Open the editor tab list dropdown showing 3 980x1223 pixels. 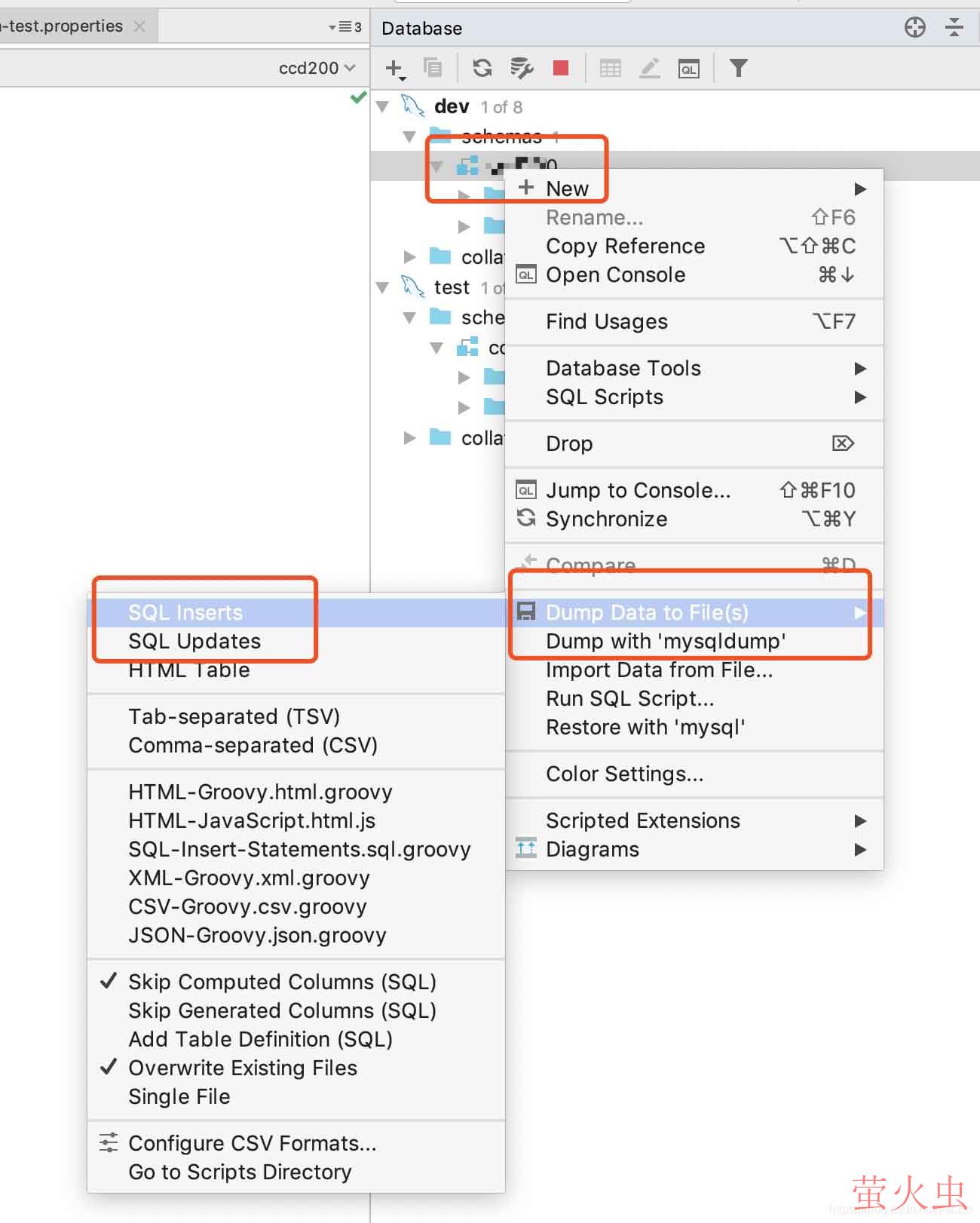345,27
